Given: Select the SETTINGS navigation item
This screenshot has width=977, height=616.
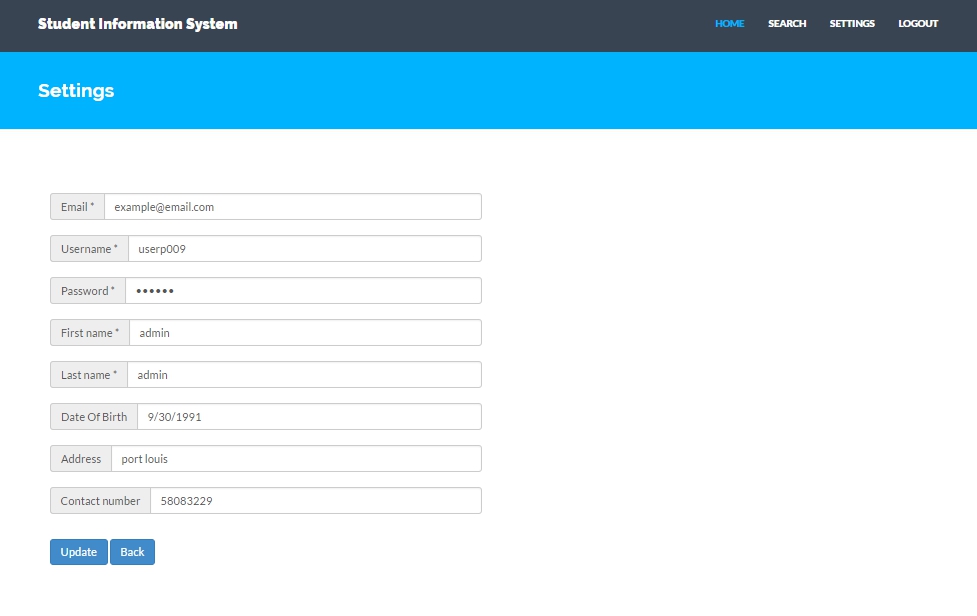Looking at the screenshot, I should pos(851,23).
